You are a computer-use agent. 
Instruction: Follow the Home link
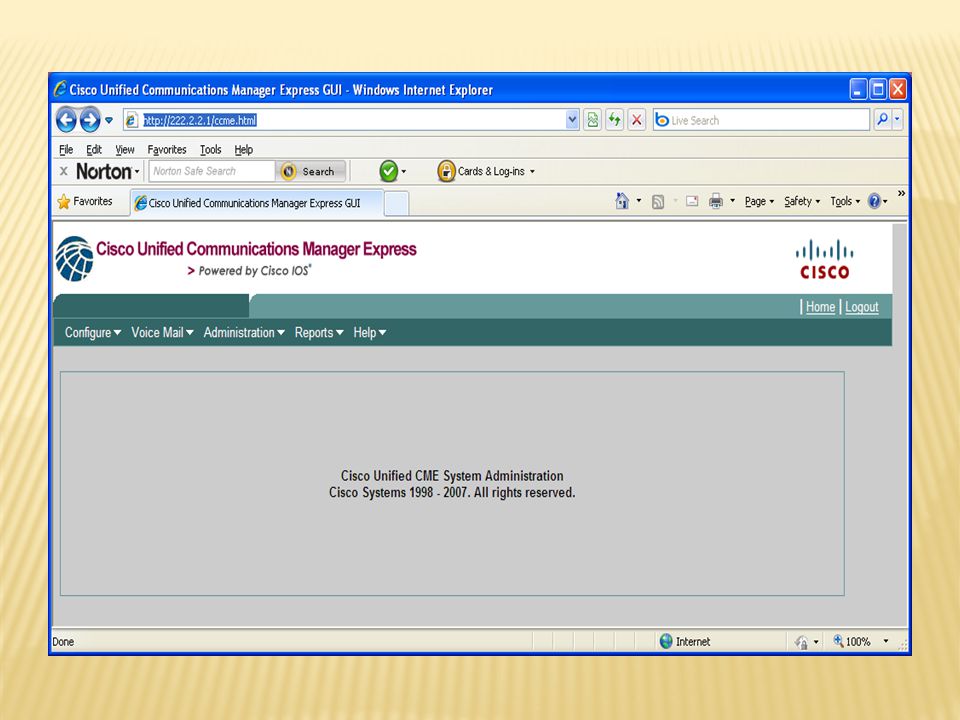820,307
